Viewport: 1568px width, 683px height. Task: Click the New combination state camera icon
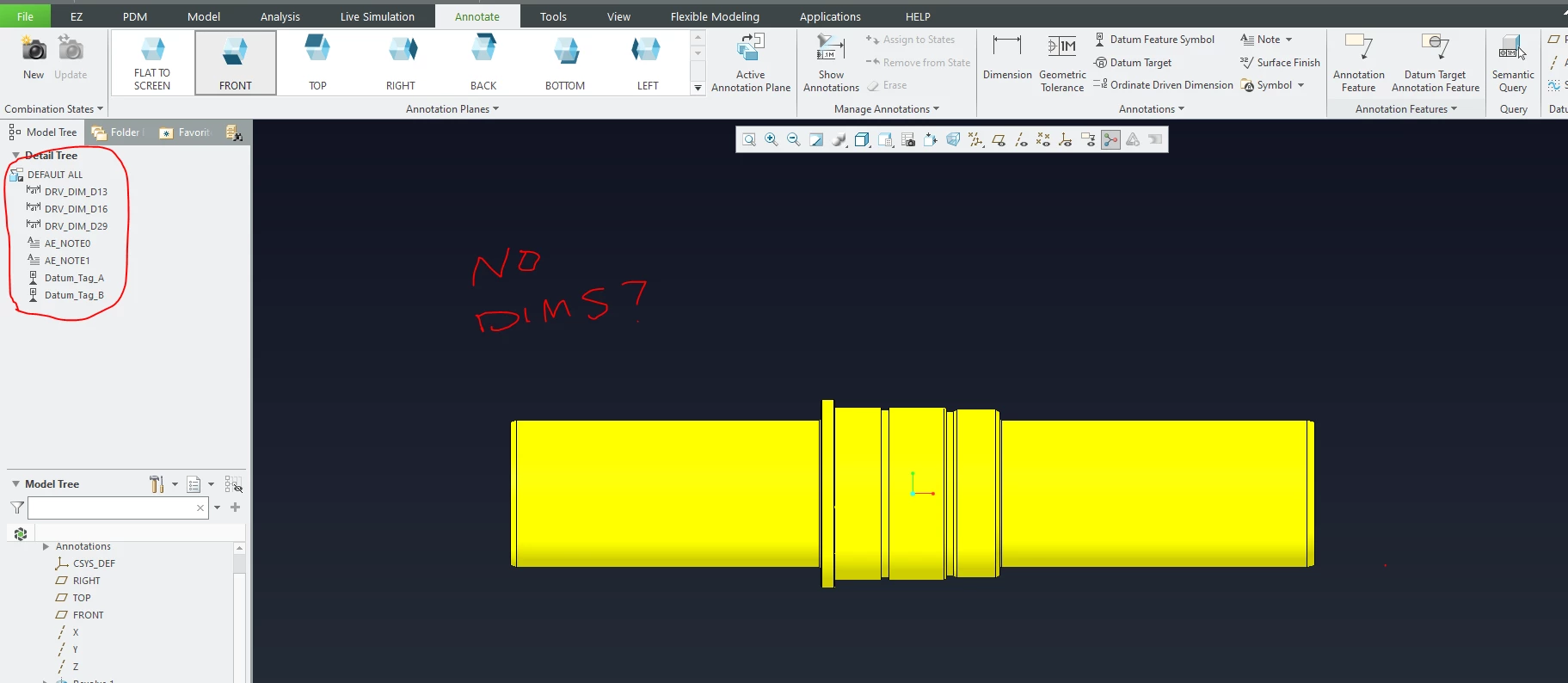(33, 49)
